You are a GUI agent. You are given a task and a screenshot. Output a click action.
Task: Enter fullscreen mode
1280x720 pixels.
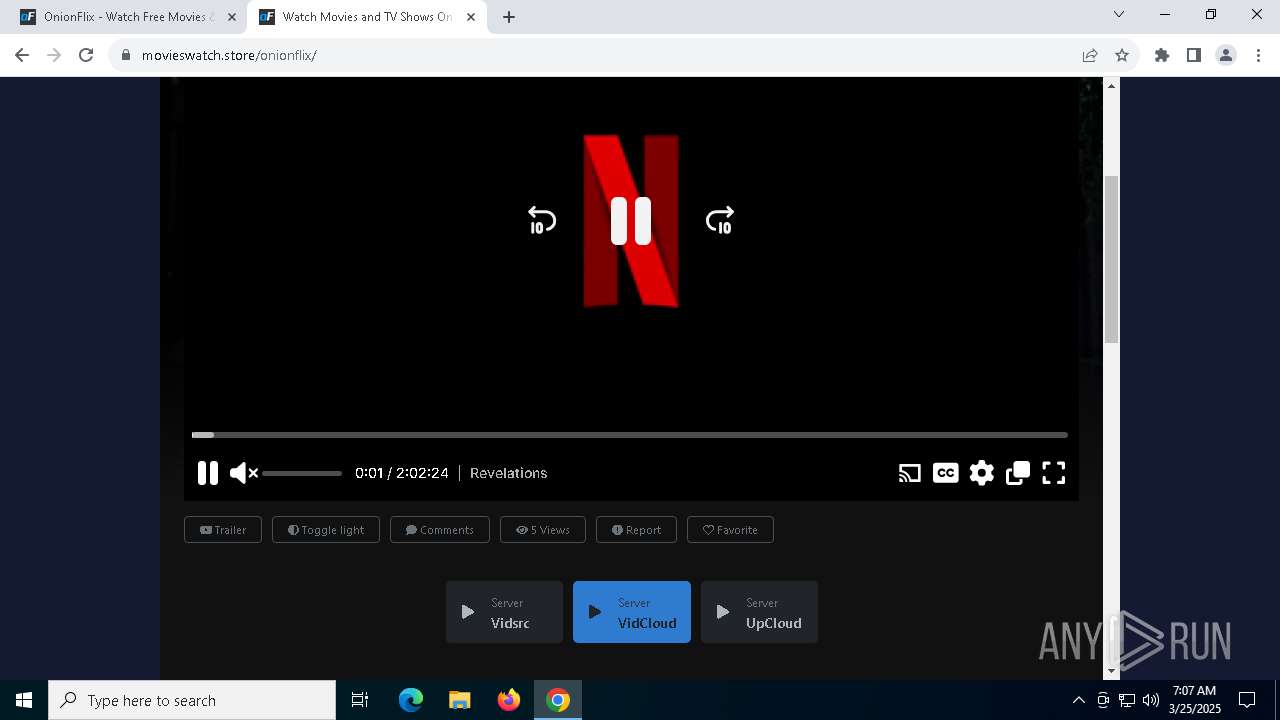click(x=1054, y=473)
